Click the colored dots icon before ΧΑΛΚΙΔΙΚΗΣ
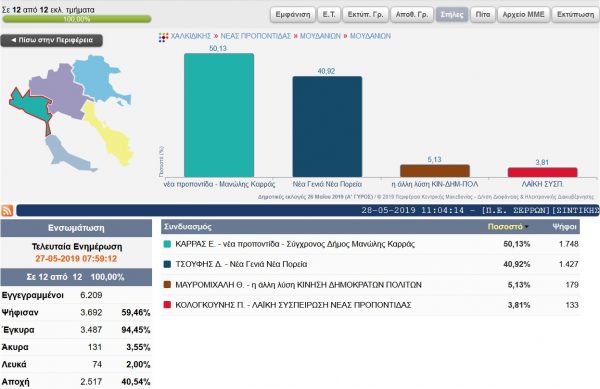 [163, 37]
